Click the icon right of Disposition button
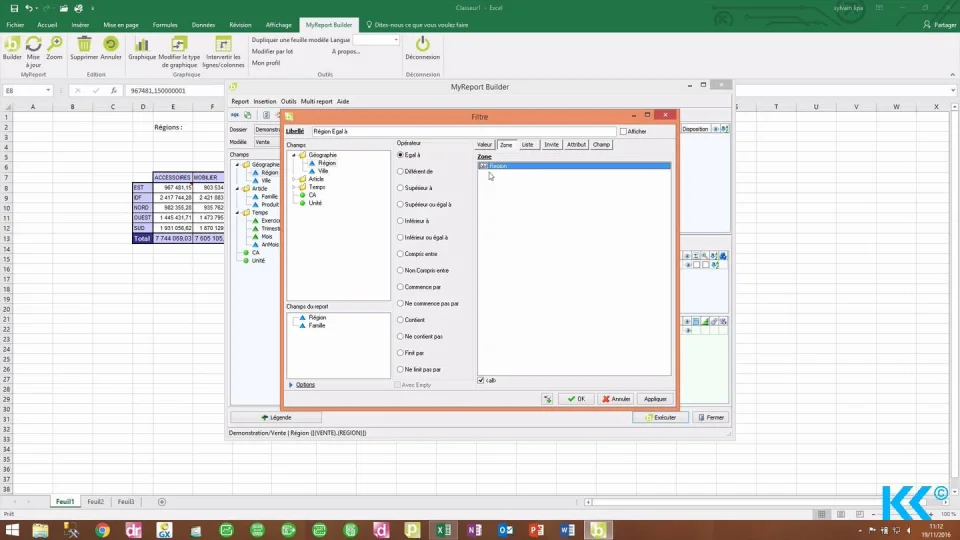 tap(716, 129)
